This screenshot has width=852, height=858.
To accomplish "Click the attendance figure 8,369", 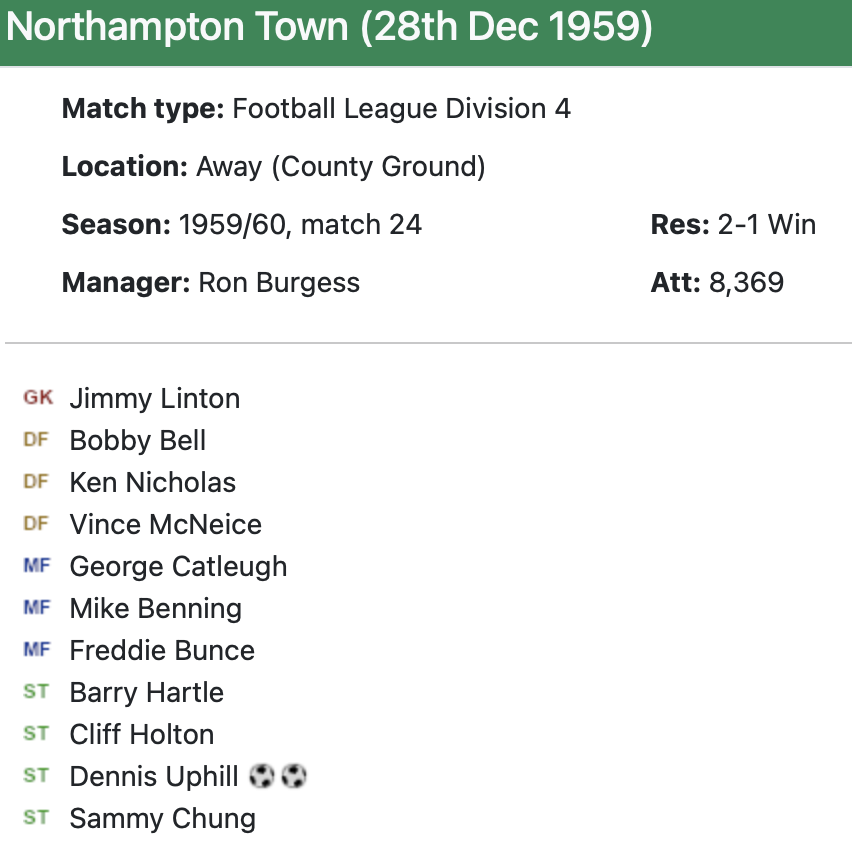I will 746,283.
